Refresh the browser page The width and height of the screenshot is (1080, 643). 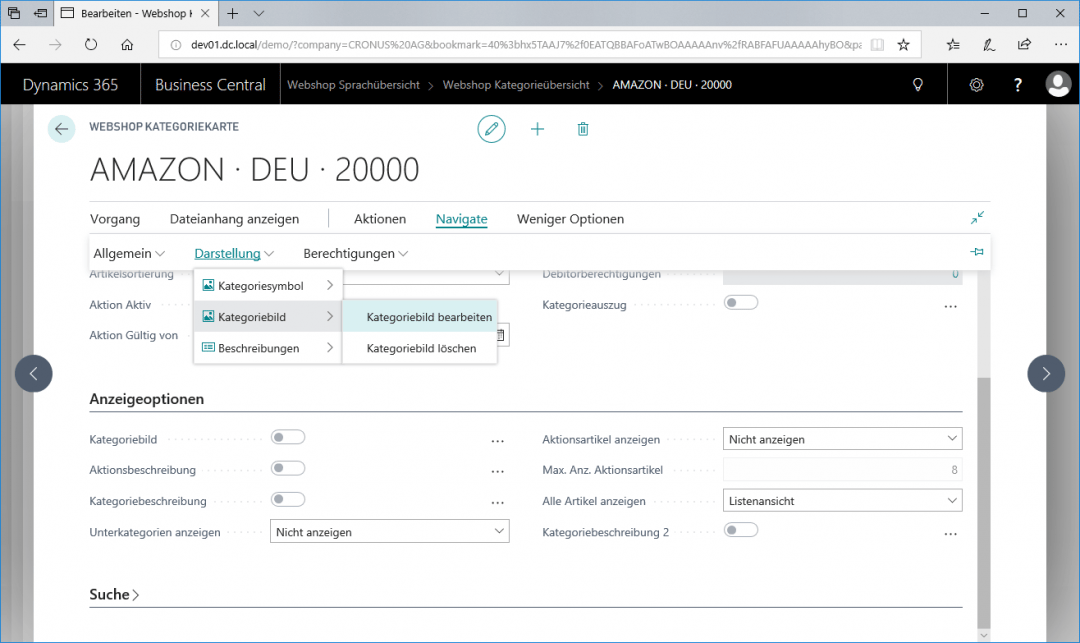coord(91,45)
